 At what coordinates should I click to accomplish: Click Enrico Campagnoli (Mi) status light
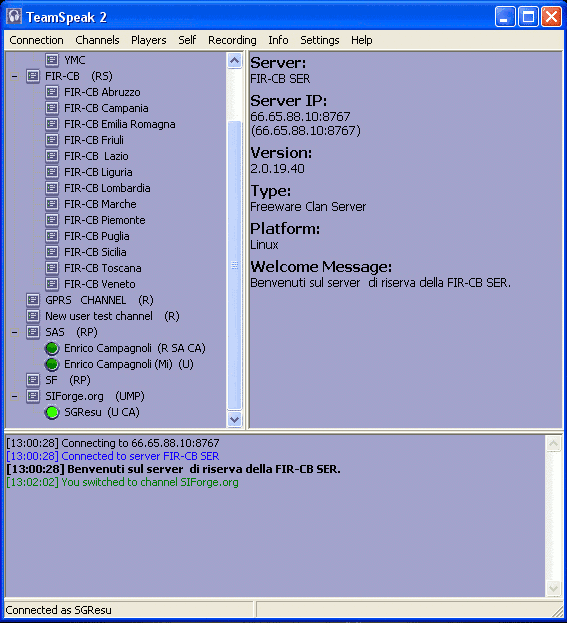52,364
